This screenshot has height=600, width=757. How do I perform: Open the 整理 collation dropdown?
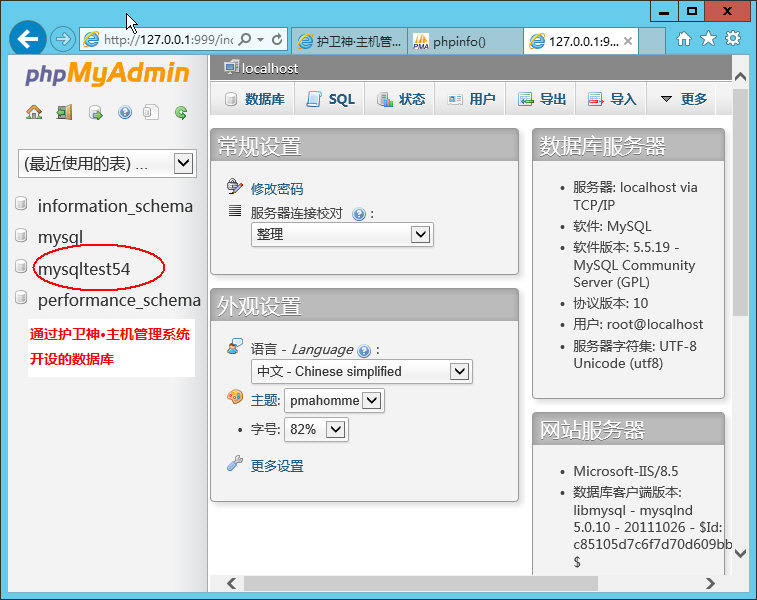[x=342, y=235]
